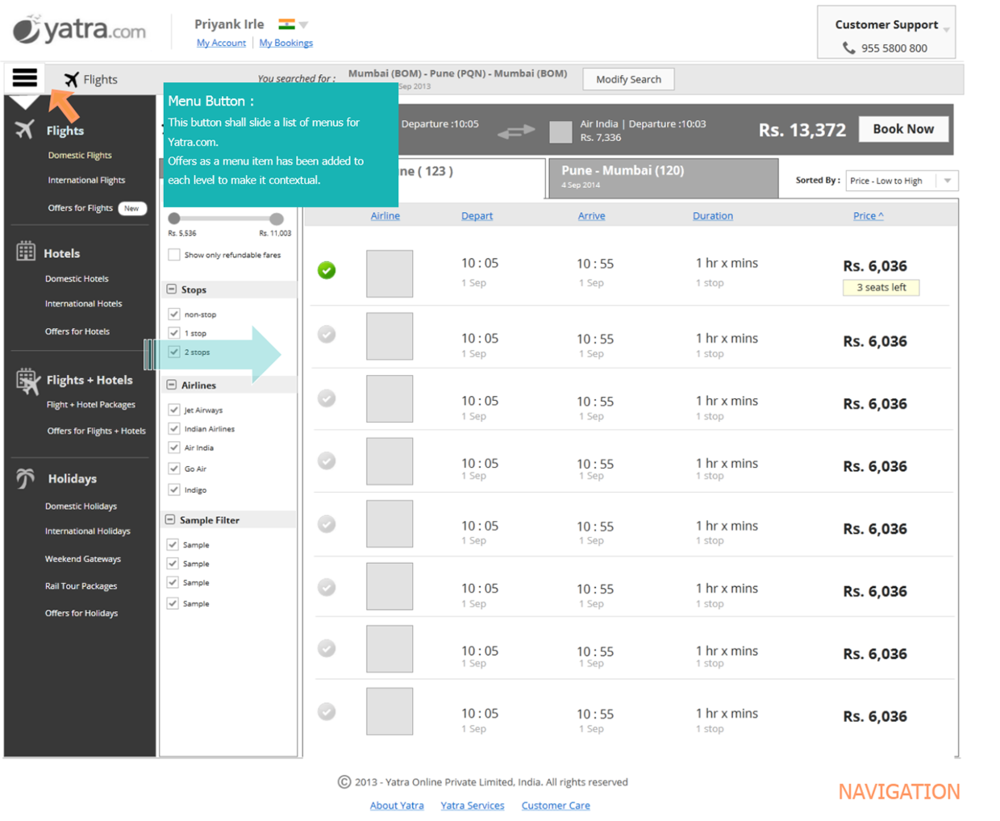
Task: Toggle Jet Airways airline filter
Action: tap(173, 410)
